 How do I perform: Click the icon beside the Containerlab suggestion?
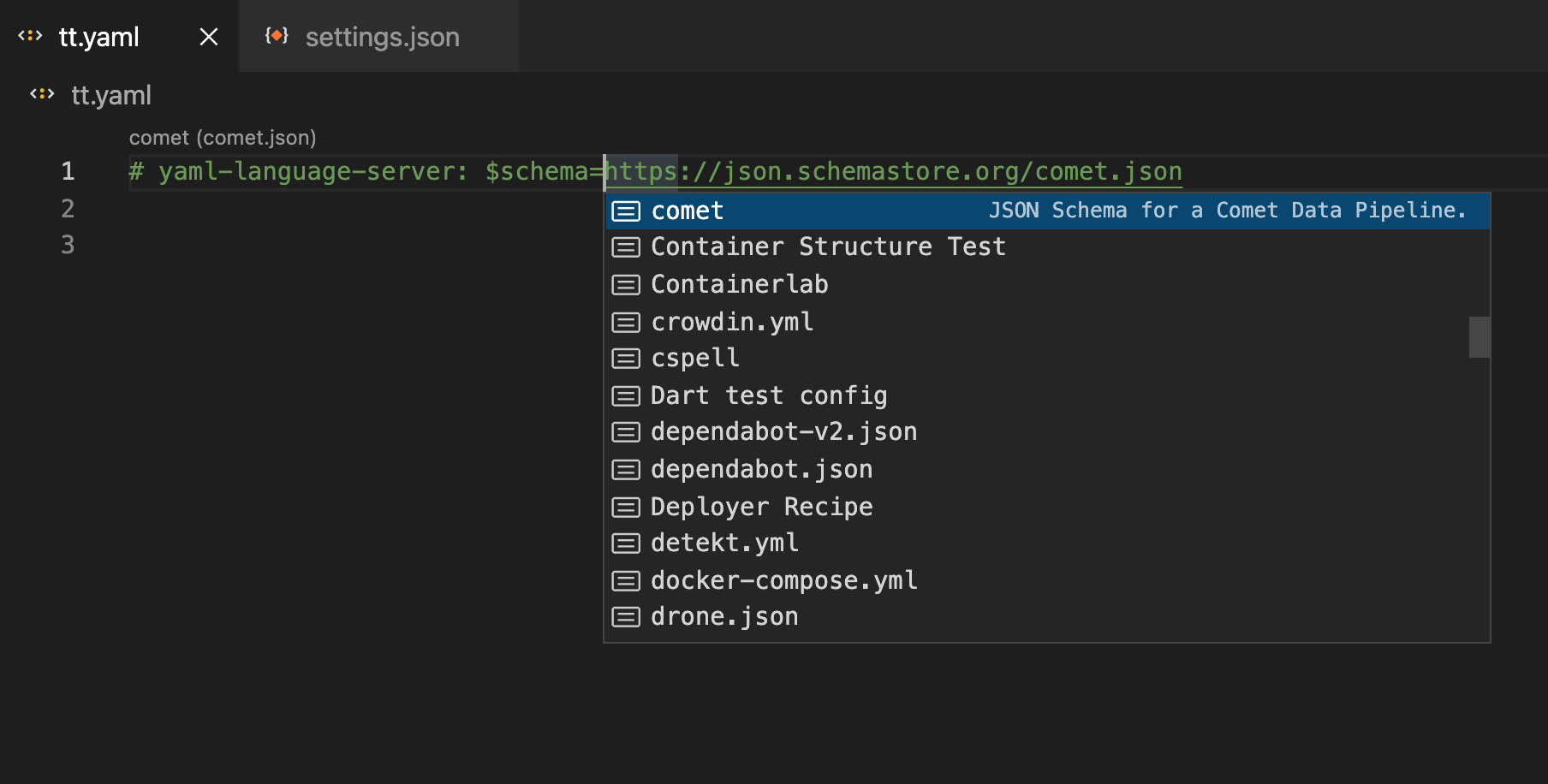click(x=626, y=284)
